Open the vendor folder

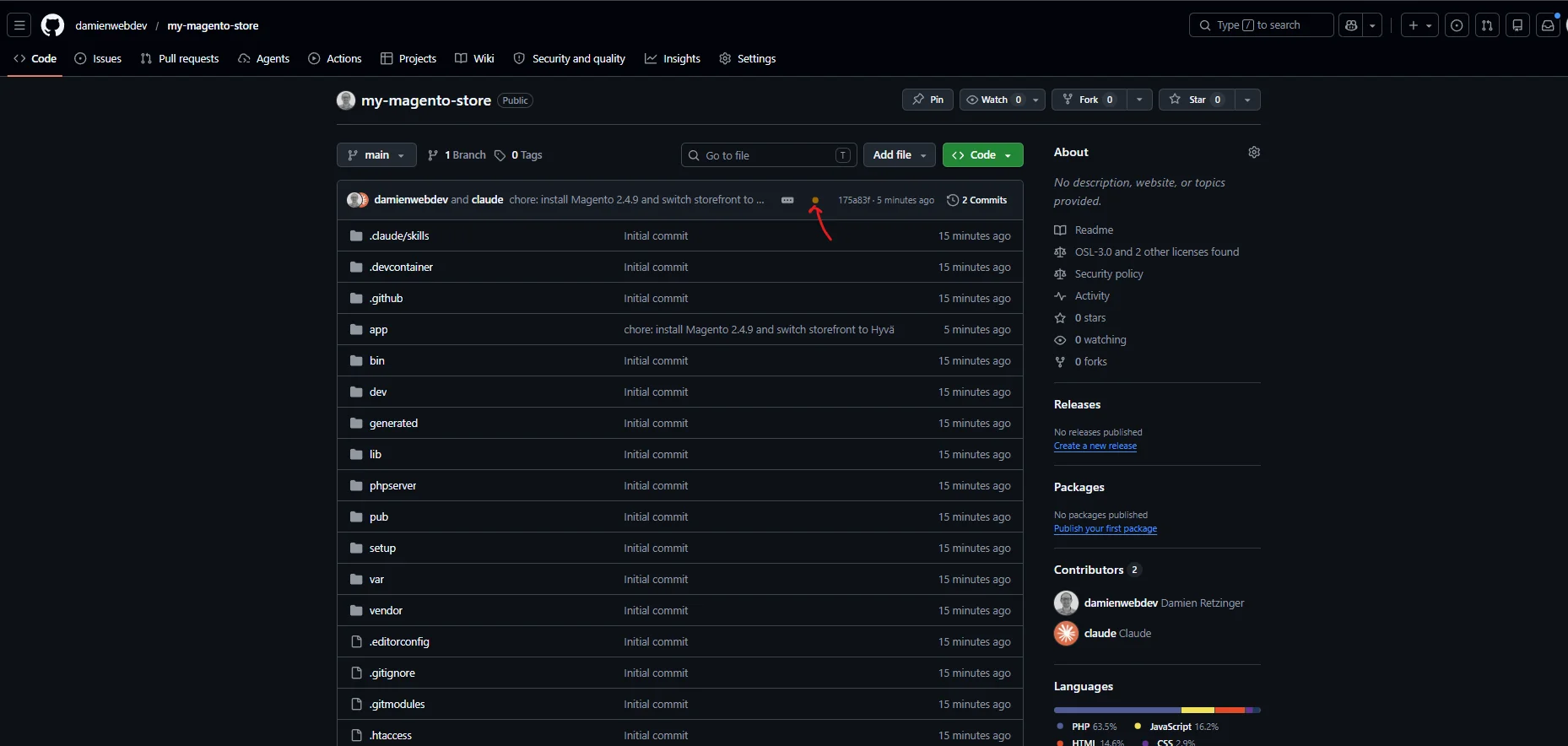386,610
